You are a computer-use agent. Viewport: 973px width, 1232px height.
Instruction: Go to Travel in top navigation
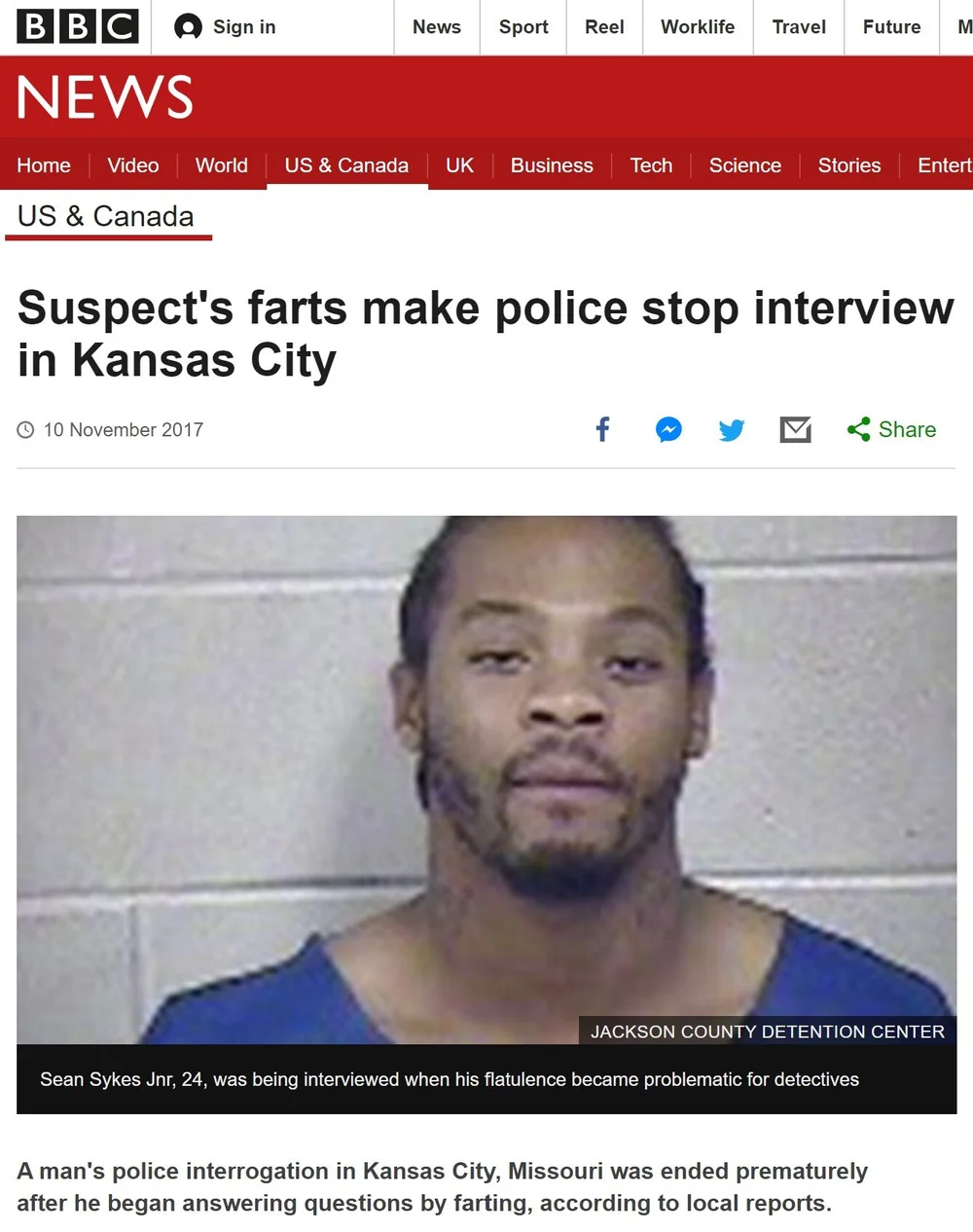[799, 27]
